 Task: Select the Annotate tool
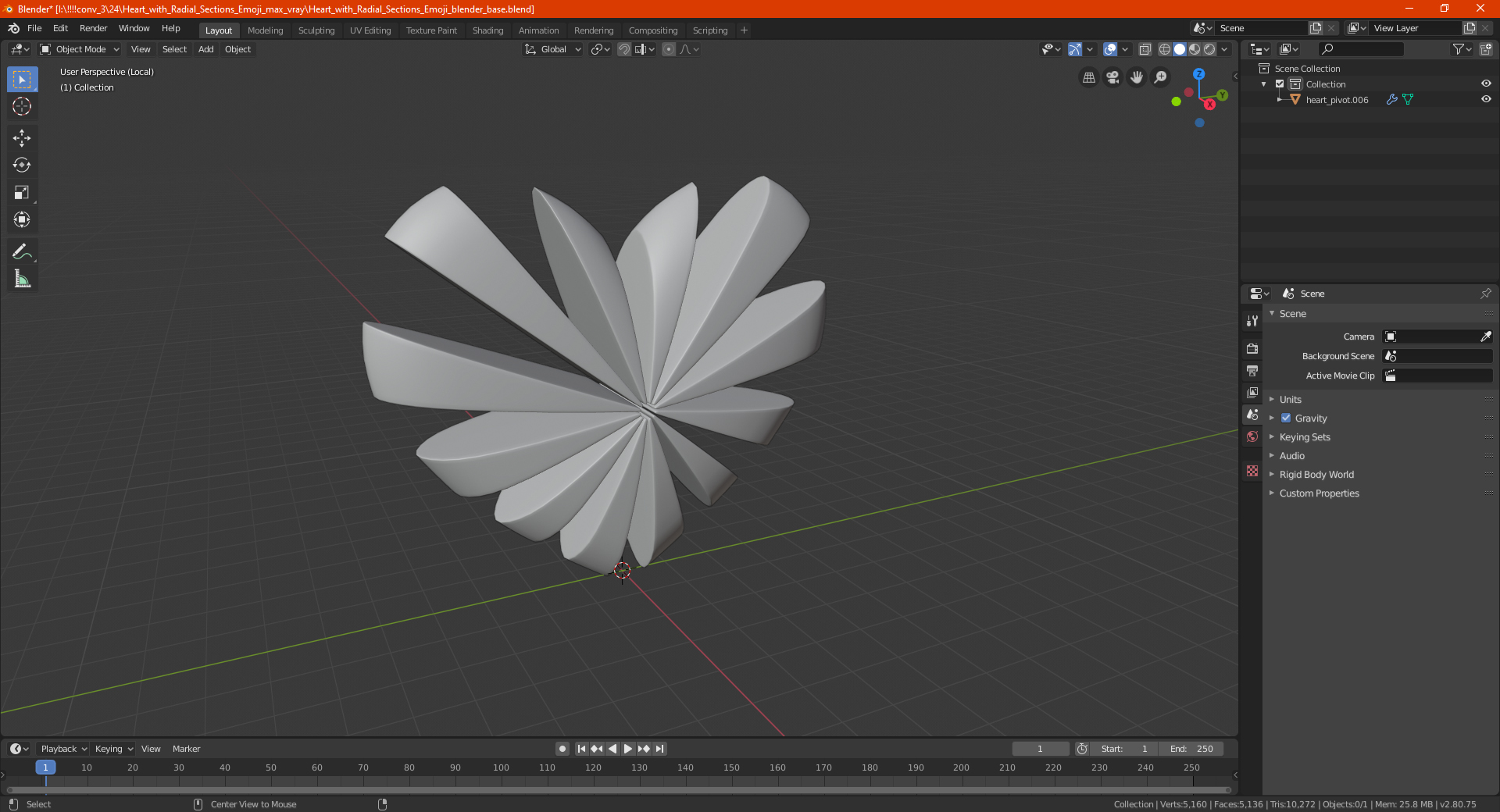22,252
